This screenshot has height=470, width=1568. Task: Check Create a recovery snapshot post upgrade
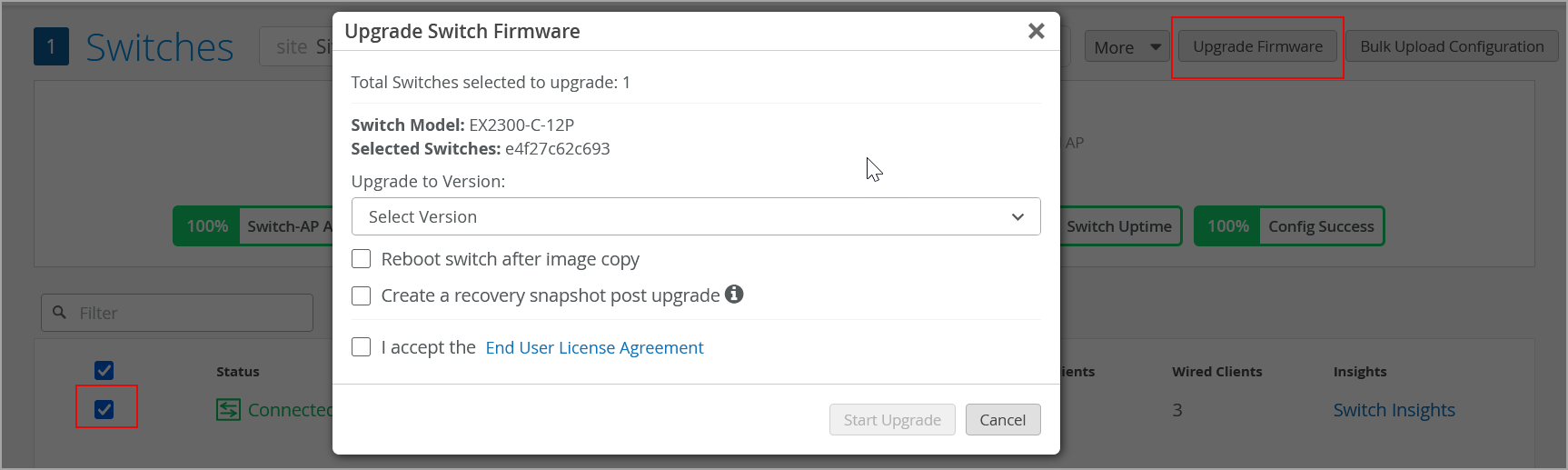(362, 295)
